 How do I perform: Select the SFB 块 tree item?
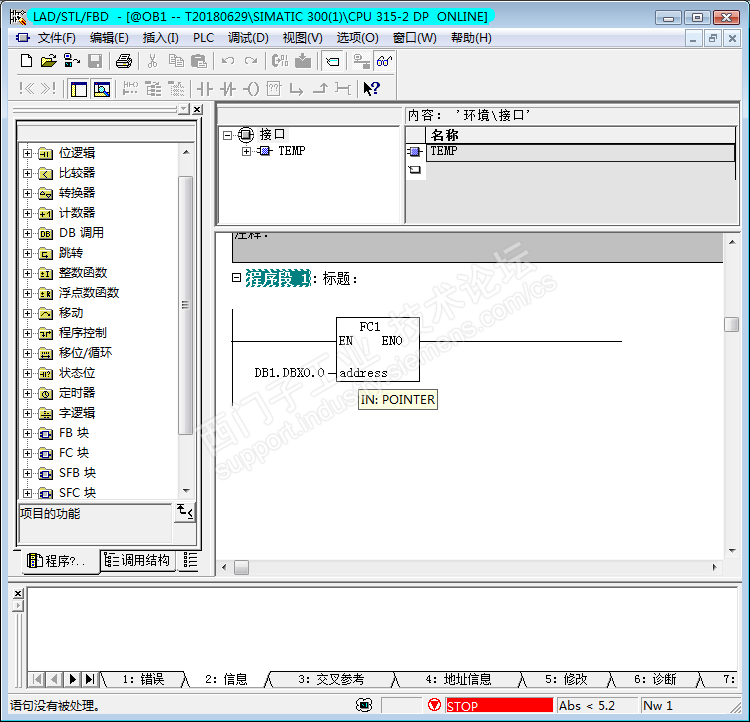pyautogui.click(x=77, y=473)
